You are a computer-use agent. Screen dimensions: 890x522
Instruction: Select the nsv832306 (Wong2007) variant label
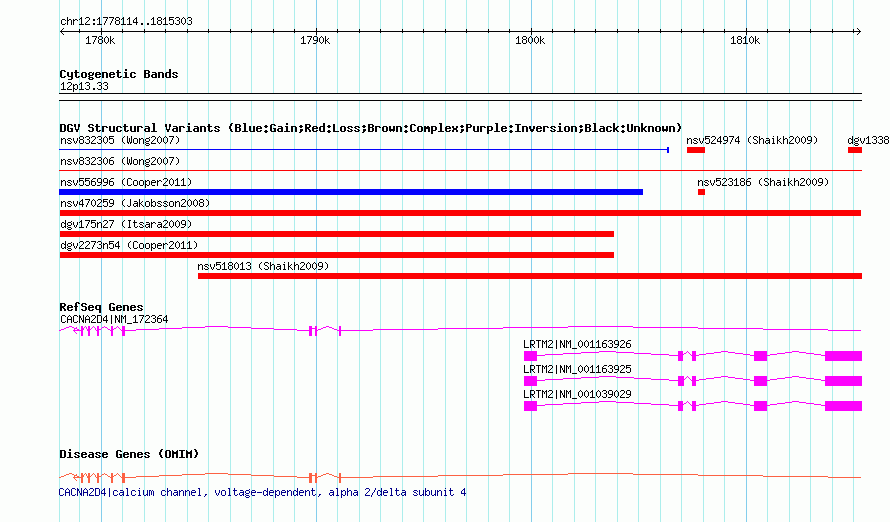click(x=120, y=161)
